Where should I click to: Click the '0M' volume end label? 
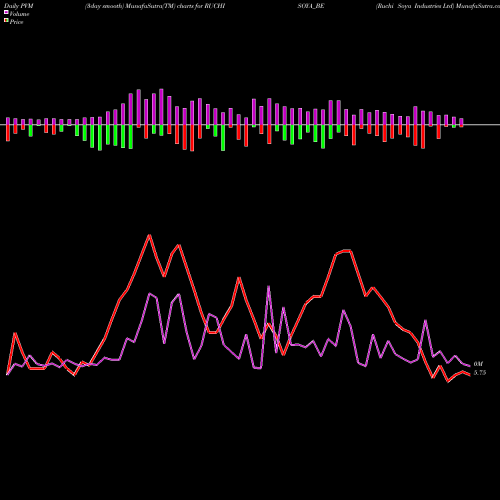pos(478,364)
